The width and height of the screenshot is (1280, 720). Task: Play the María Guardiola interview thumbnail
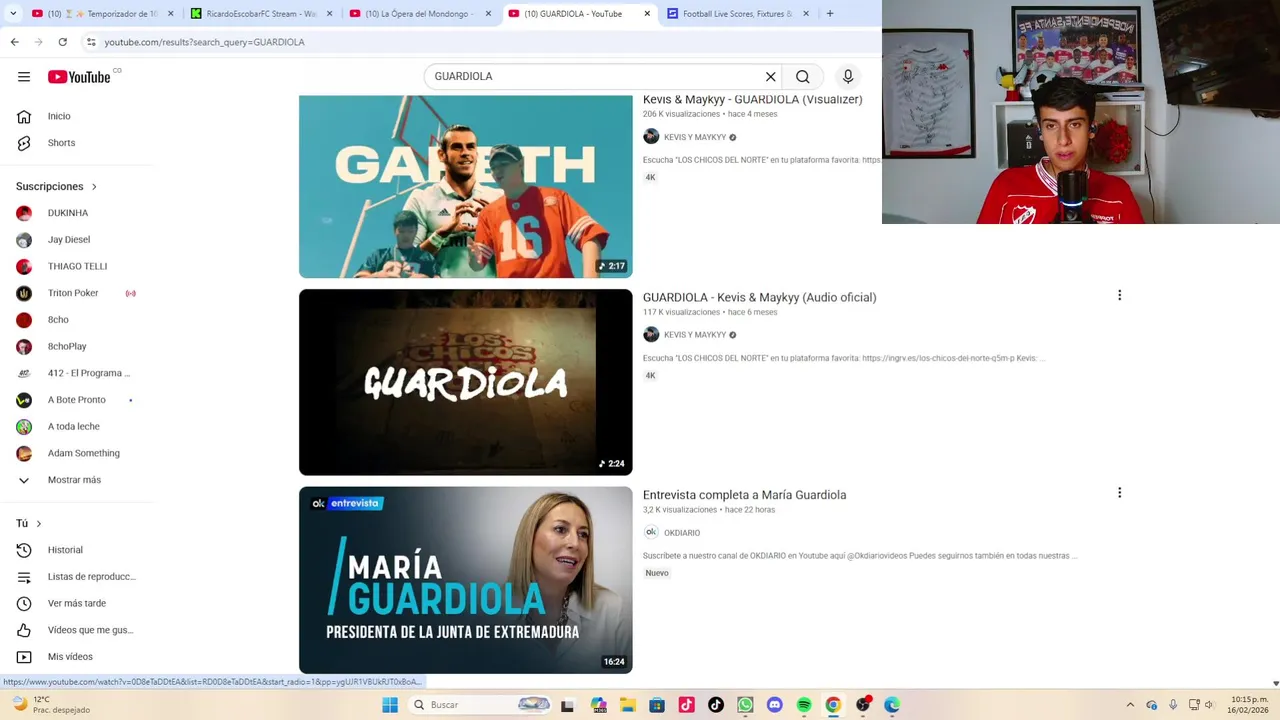[465, 580]
